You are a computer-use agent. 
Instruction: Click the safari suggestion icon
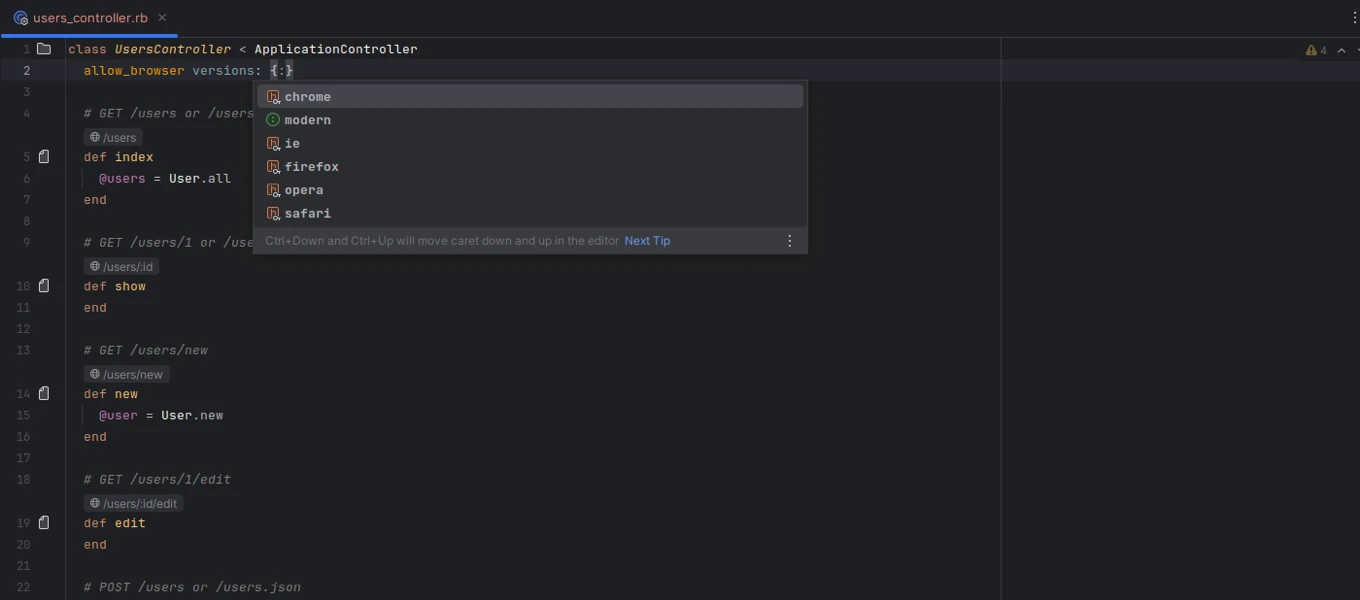[273, 213]
